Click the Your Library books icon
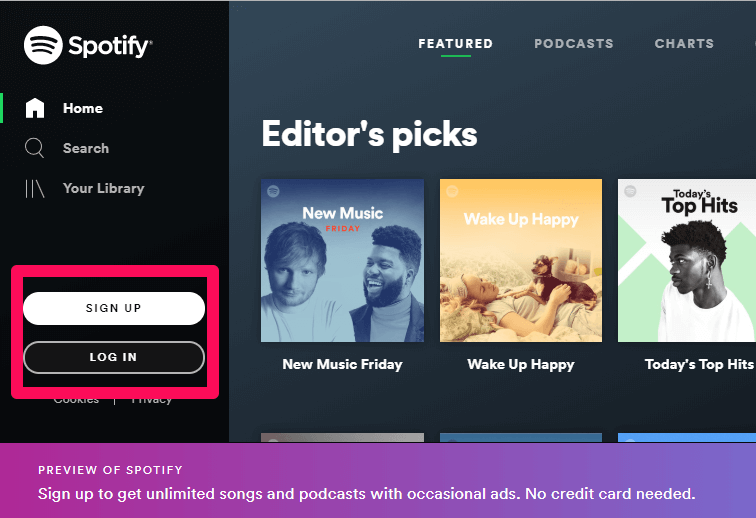This screenshot has width=756, height=518. (35, 189)
